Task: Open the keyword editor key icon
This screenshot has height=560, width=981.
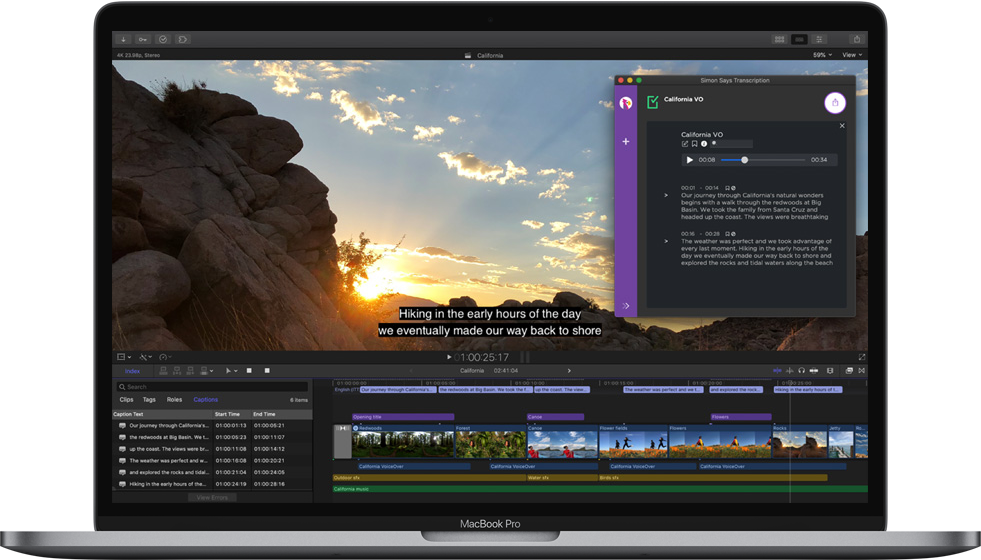Action: point(143,39)
